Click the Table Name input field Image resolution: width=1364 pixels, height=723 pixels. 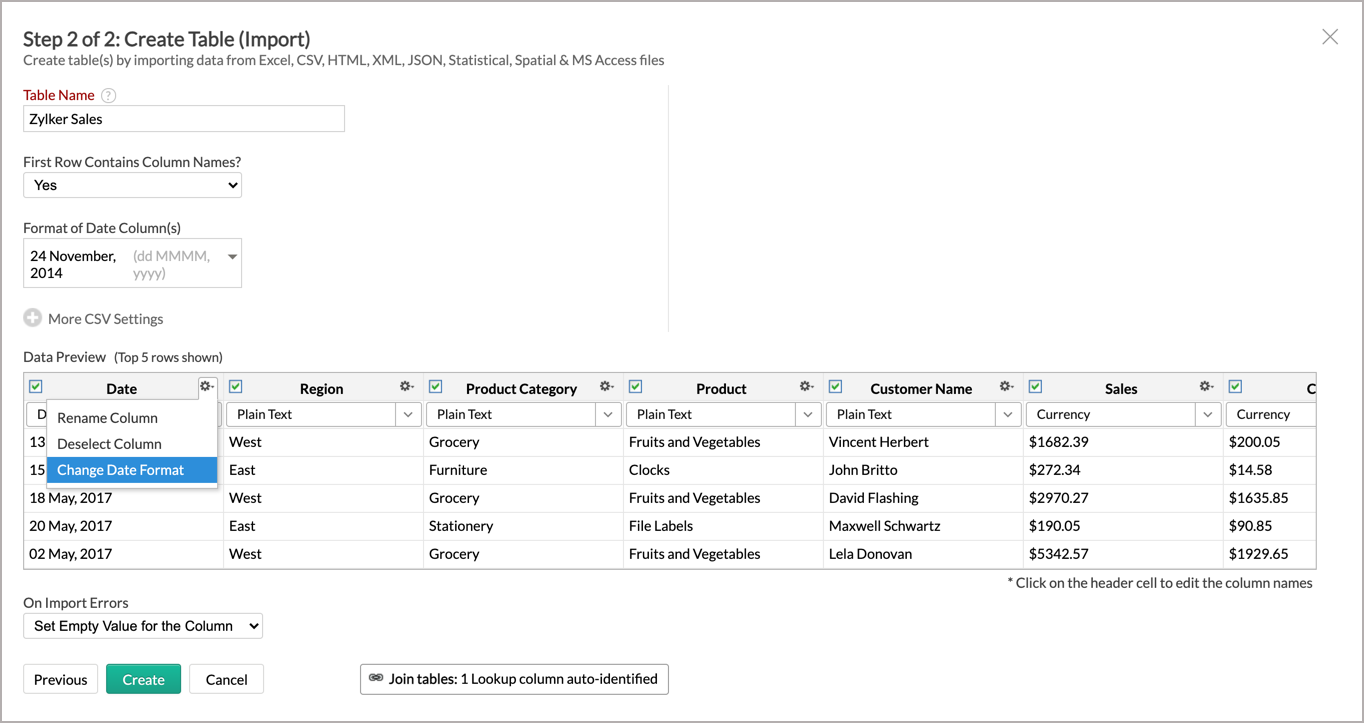coord(184,119)
